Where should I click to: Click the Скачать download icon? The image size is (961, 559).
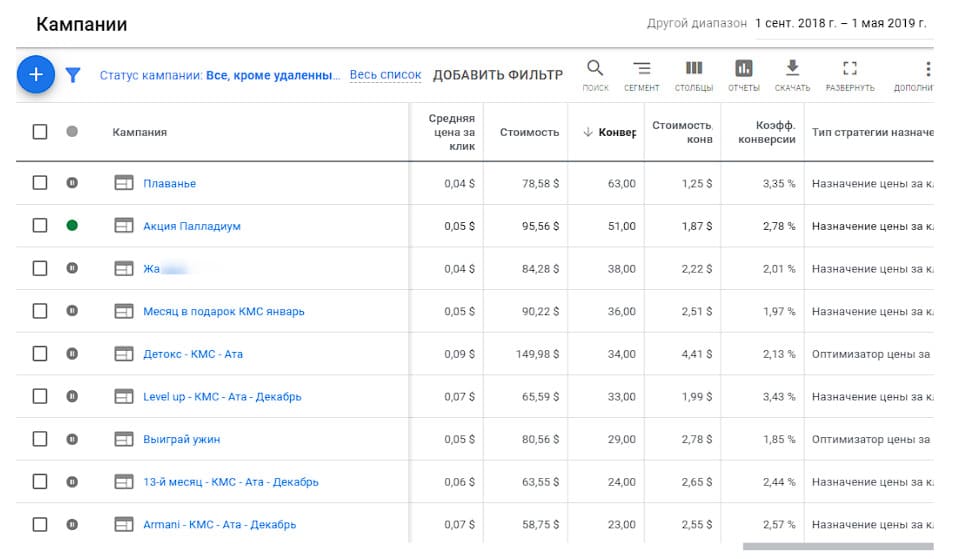point(792,75)
